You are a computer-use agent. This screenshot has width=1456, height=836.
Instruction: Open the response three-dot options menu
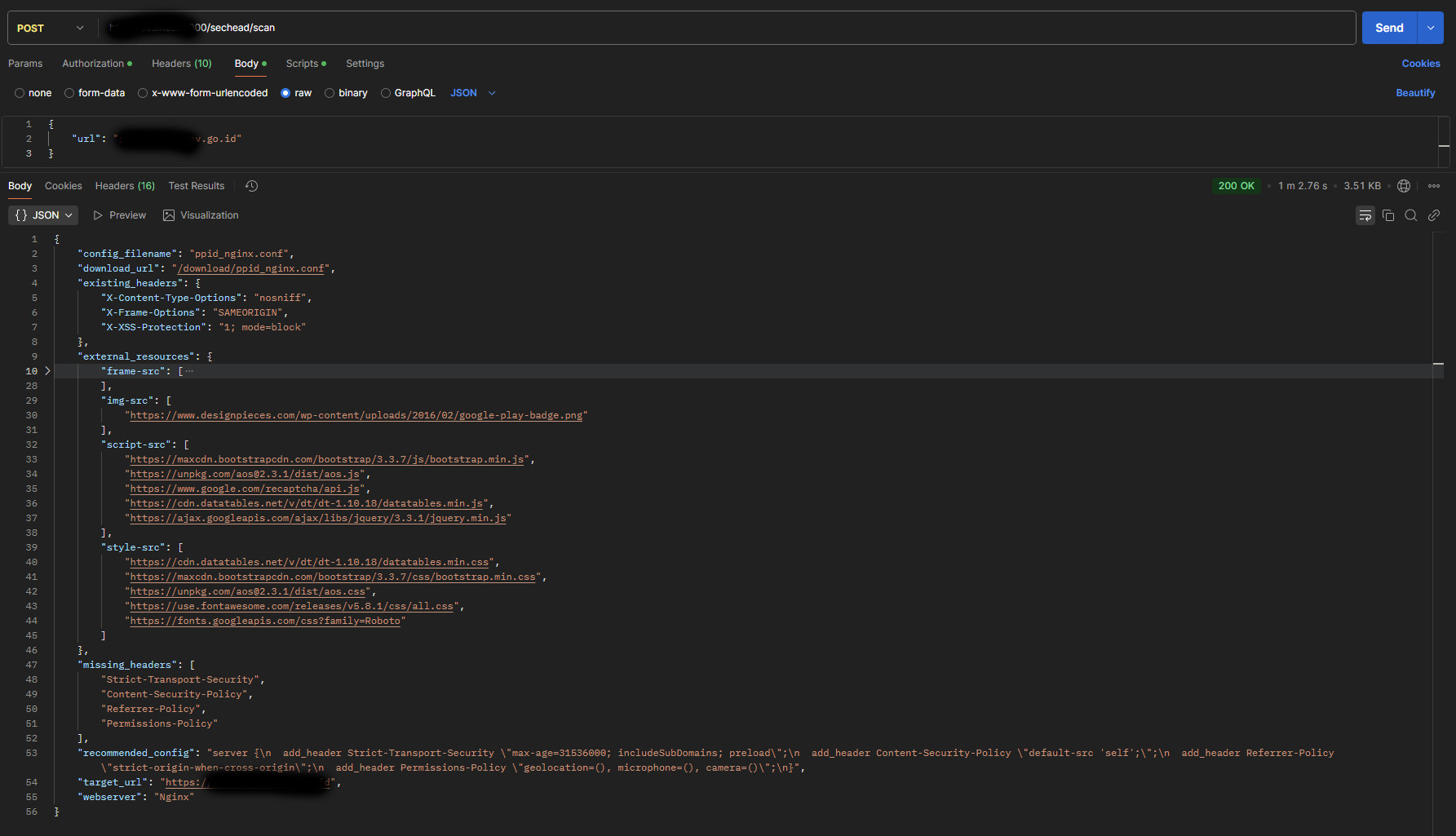point(1434,185)
